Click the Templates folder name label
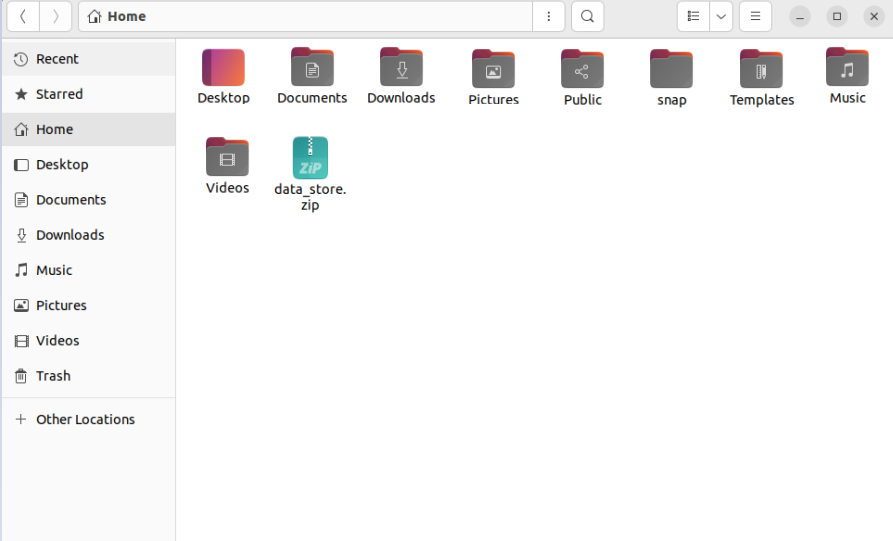 pos(761,100)
